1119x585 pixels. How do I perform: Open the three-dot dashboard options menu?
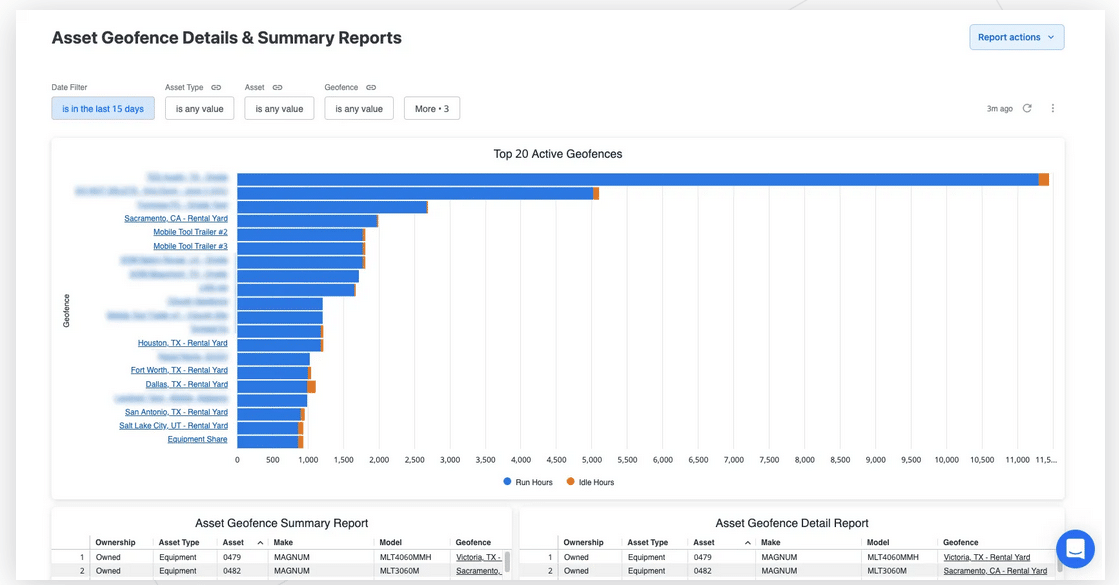point(1053,108)
